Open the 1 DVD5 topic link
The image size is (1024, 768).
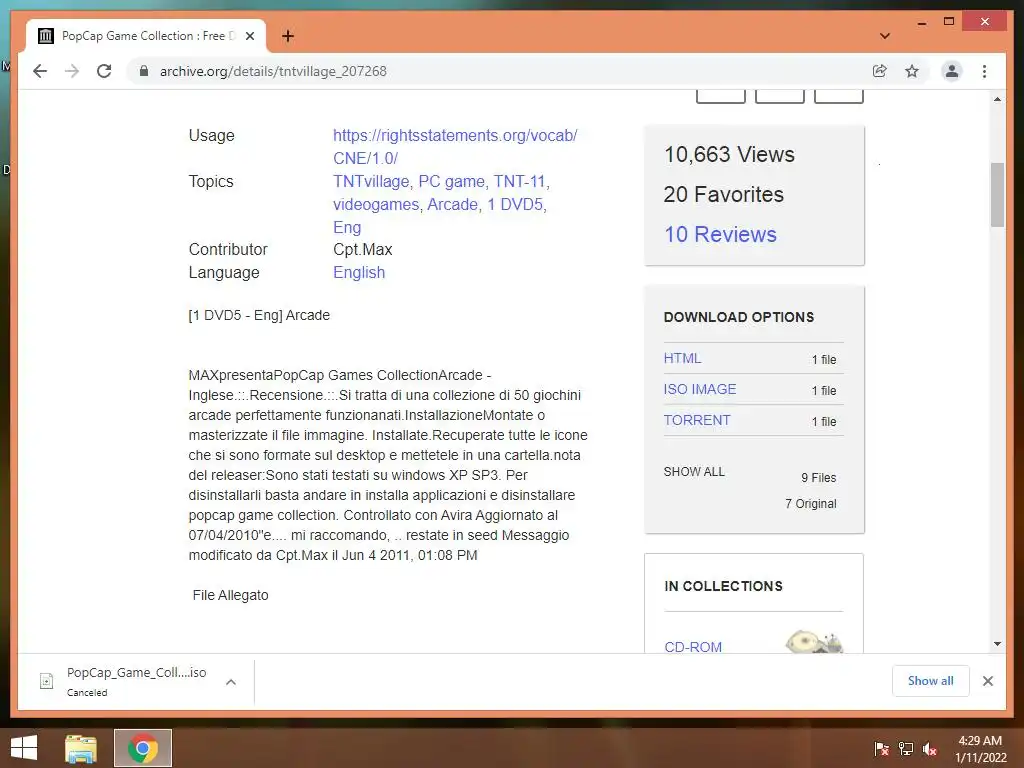coord(515,204)
